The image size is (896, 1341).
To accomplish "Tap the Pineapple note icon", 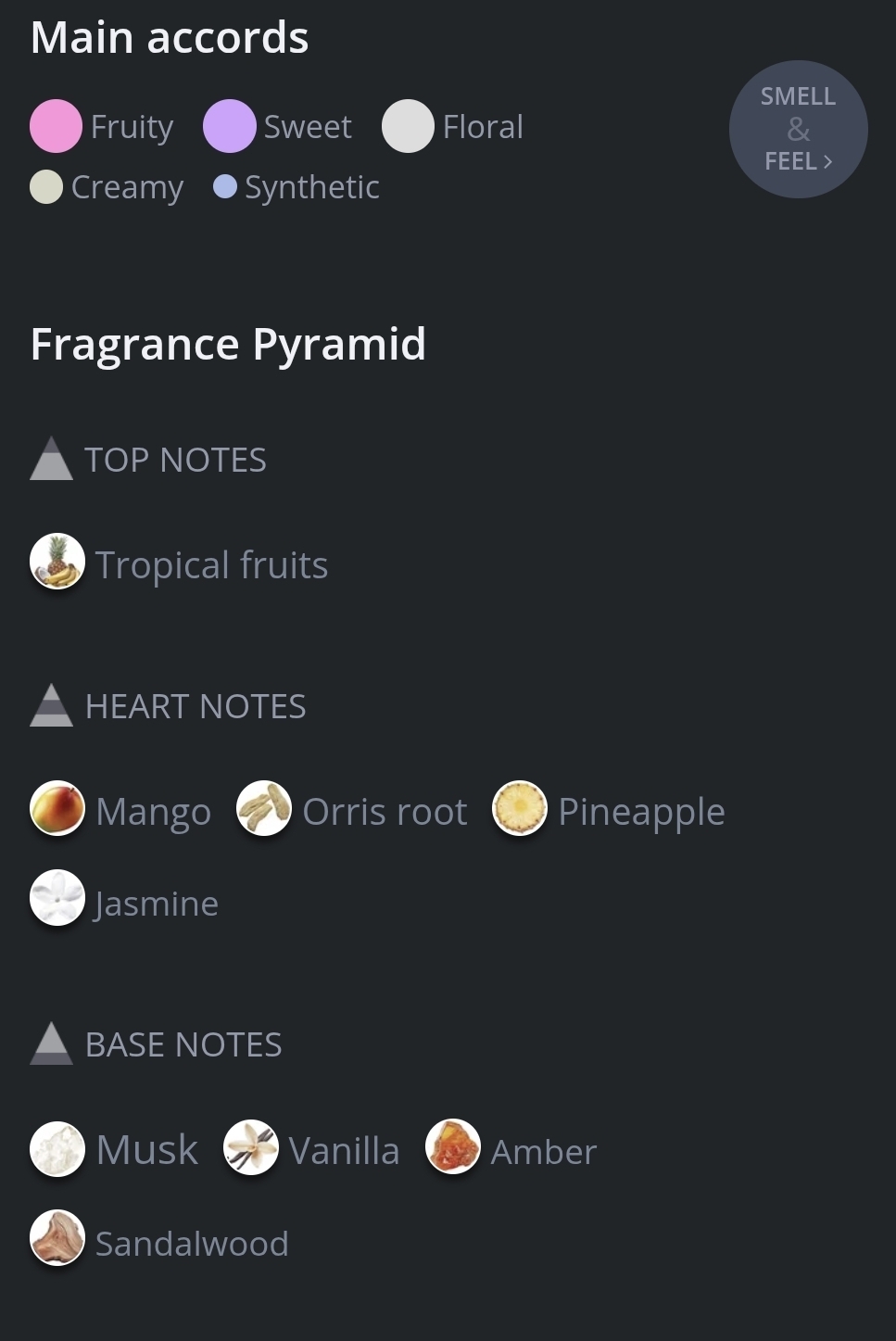I will (x=520, y=808).
